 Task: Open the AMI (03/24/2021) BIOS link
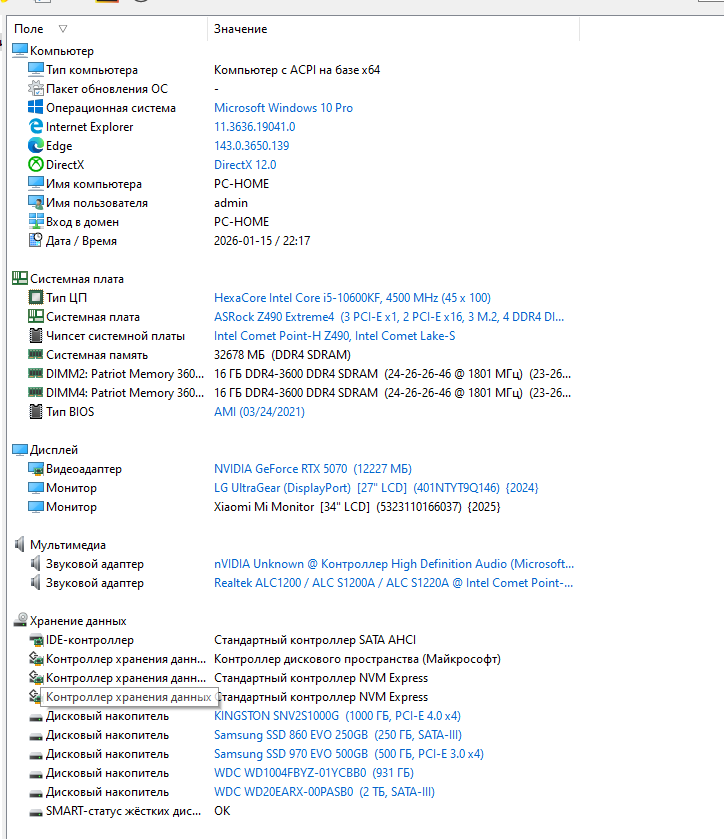259,411
